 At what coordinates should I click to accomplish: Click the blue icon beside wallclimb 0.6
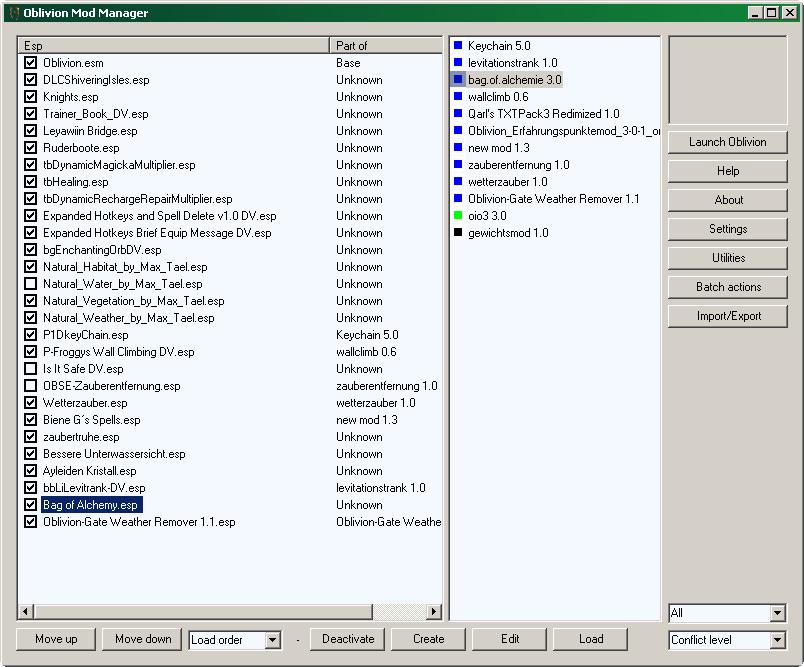point(458,97)
